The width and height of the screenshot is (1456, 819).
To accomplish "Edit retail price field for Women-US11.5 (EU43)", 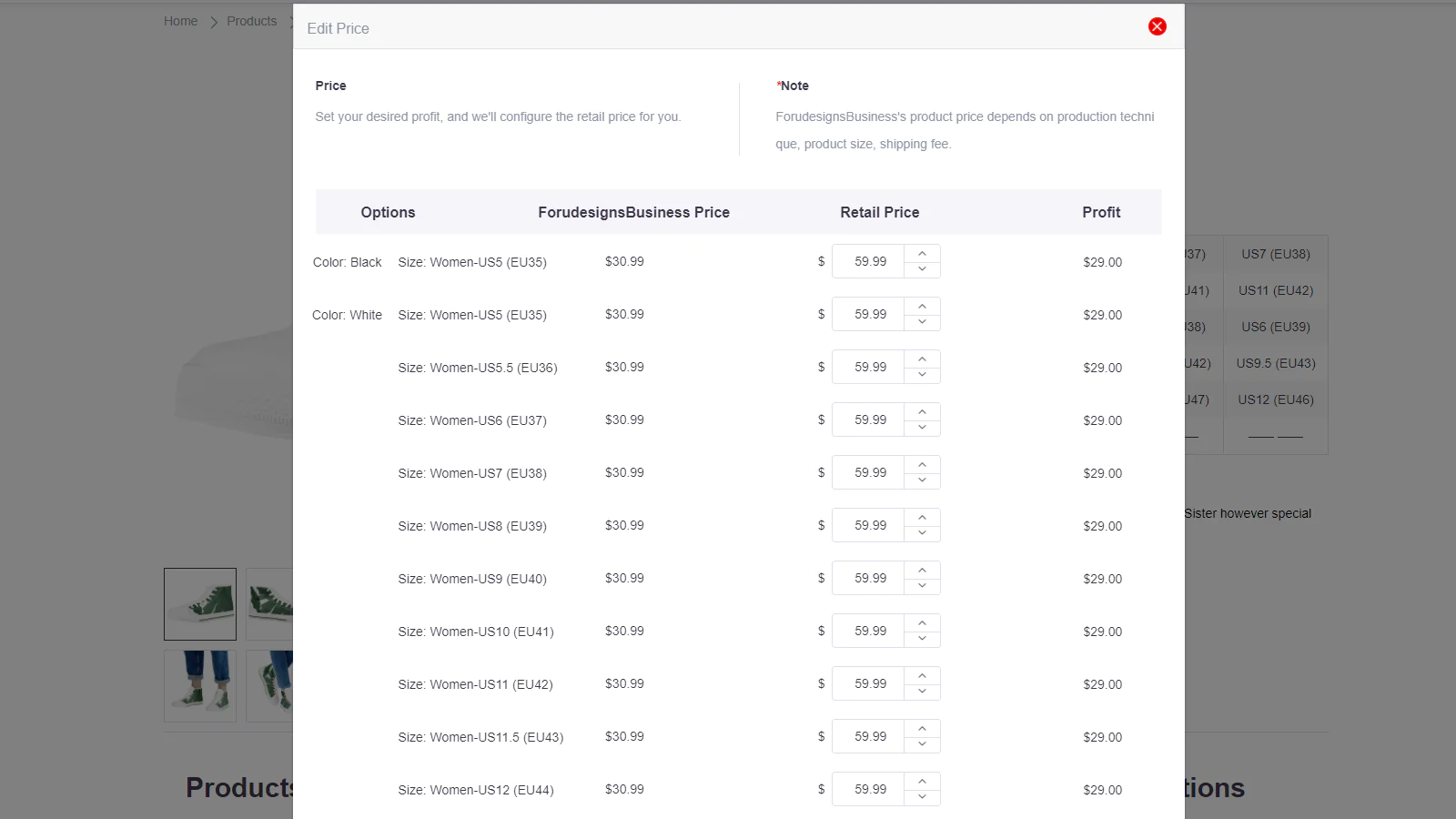I will [x=868, y=736].
